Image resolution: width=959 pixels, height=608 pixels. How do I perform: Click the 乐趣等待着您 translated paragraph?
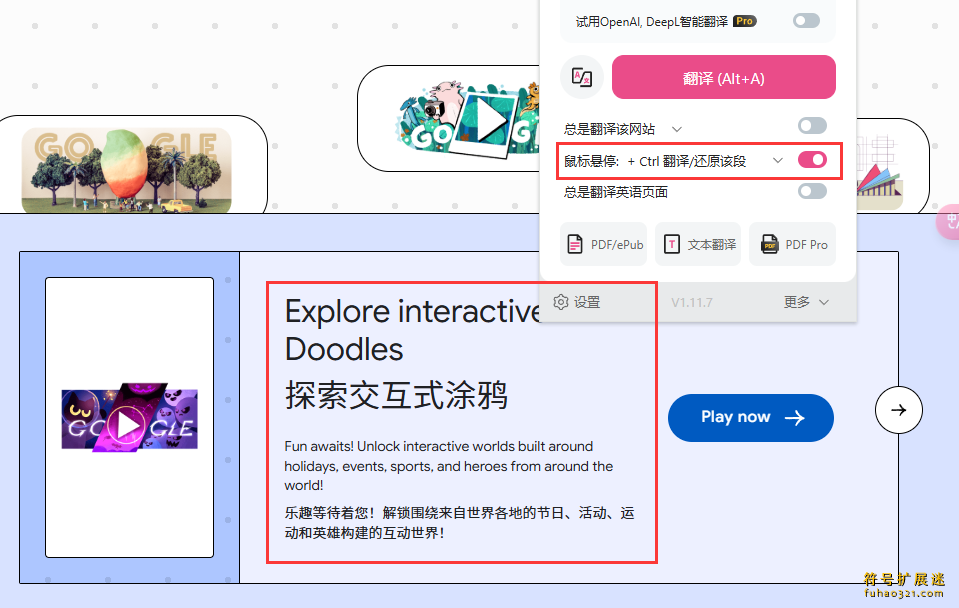pos(459,522)
